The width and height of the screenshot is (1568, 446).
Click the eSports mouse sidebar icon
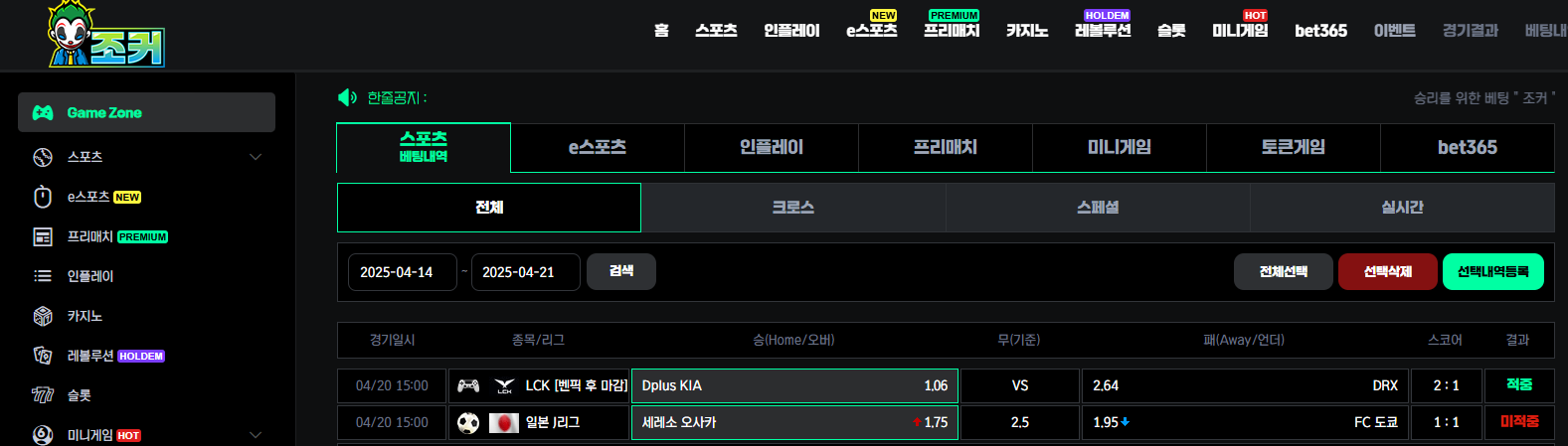tap(43, 197)
